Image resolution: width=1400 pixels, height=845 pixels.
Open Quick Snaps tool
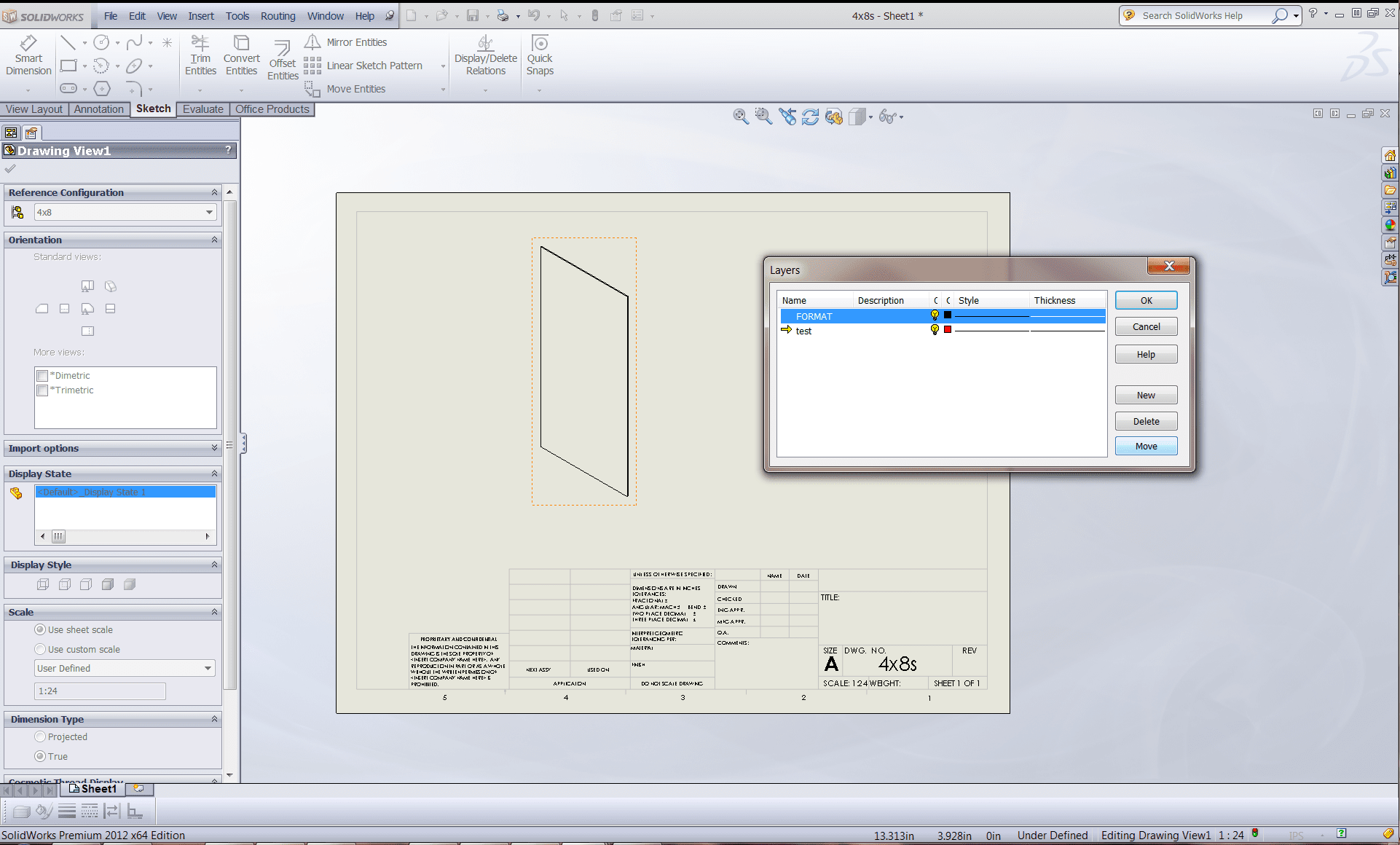click(540, 55)
